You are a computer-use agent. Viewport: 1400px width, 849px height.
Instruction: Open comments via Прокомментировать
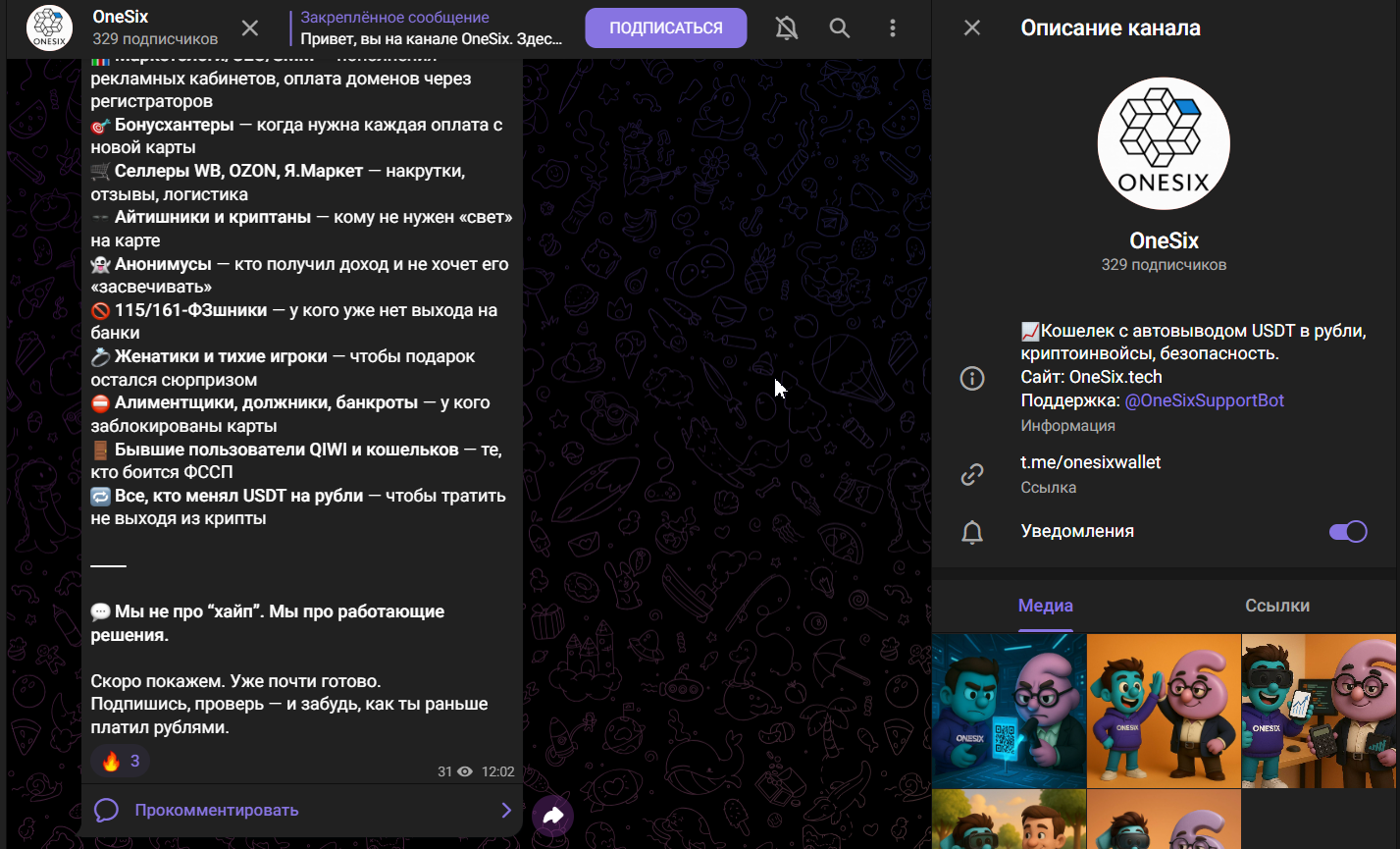(x=302, y=810)
